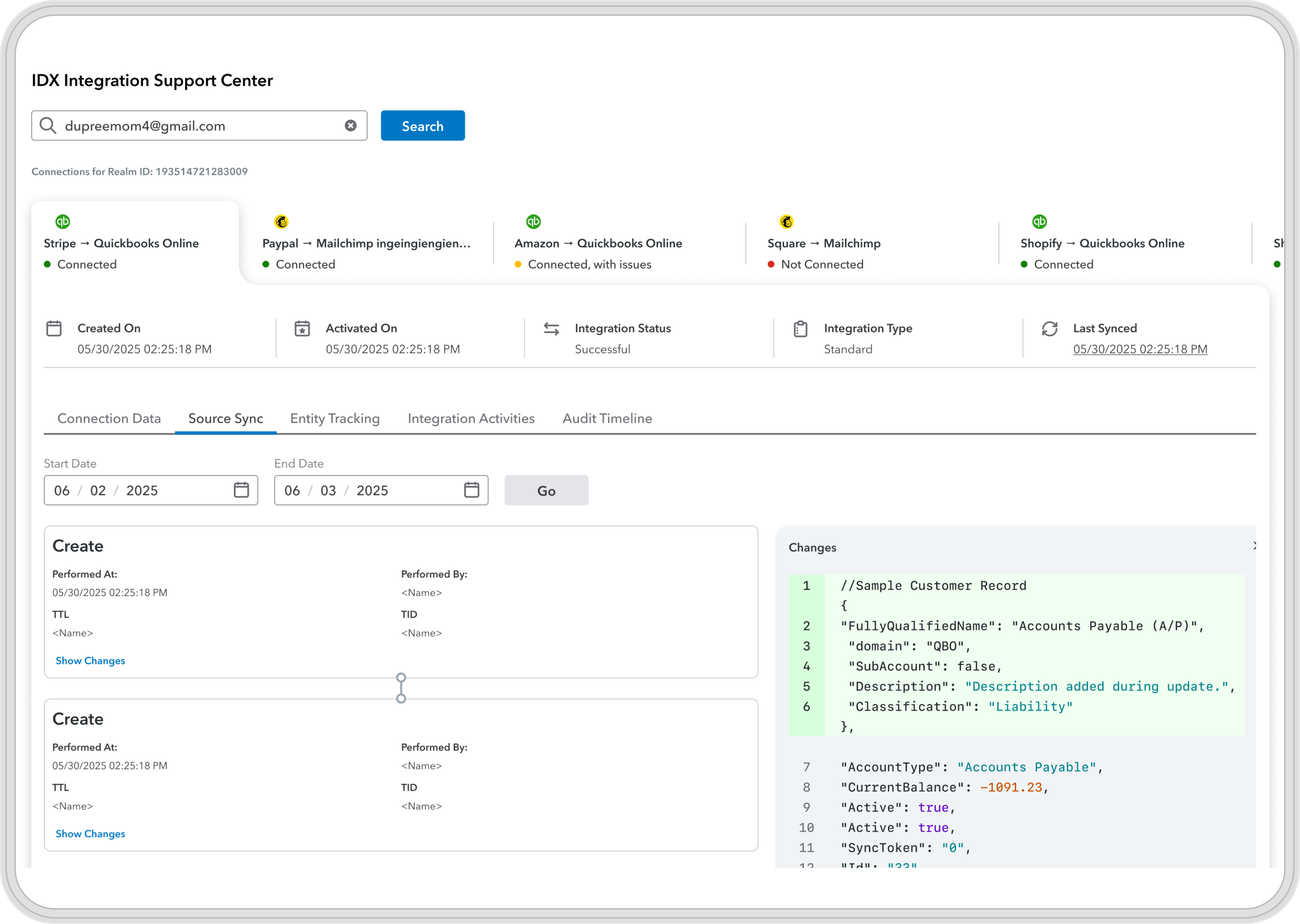This screenshot has height=924, width=1300.
Task: Show Changes for second Create entry
Action: 90,833
